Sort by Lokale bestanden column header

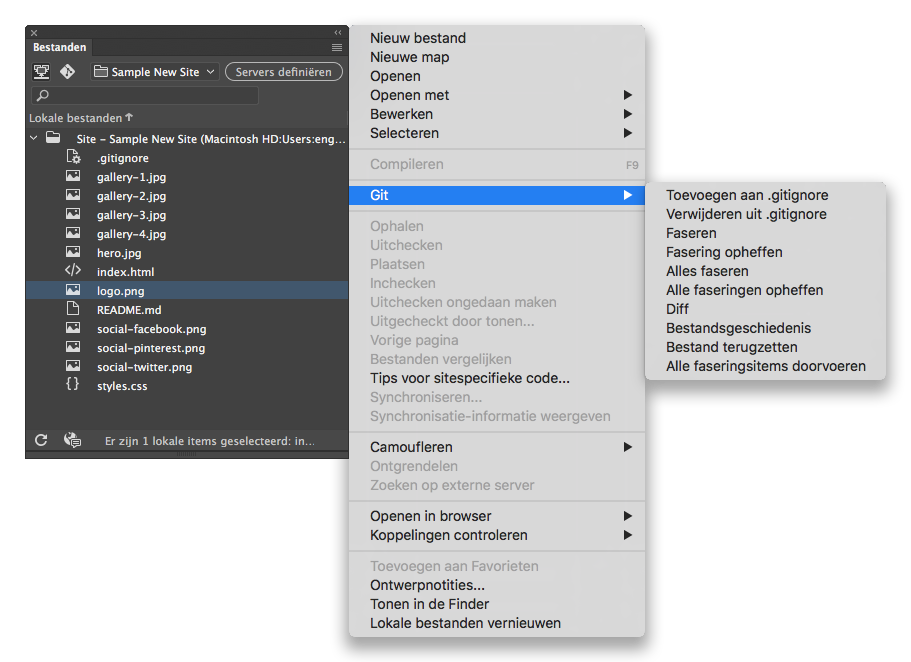click(x=77, y=118)
